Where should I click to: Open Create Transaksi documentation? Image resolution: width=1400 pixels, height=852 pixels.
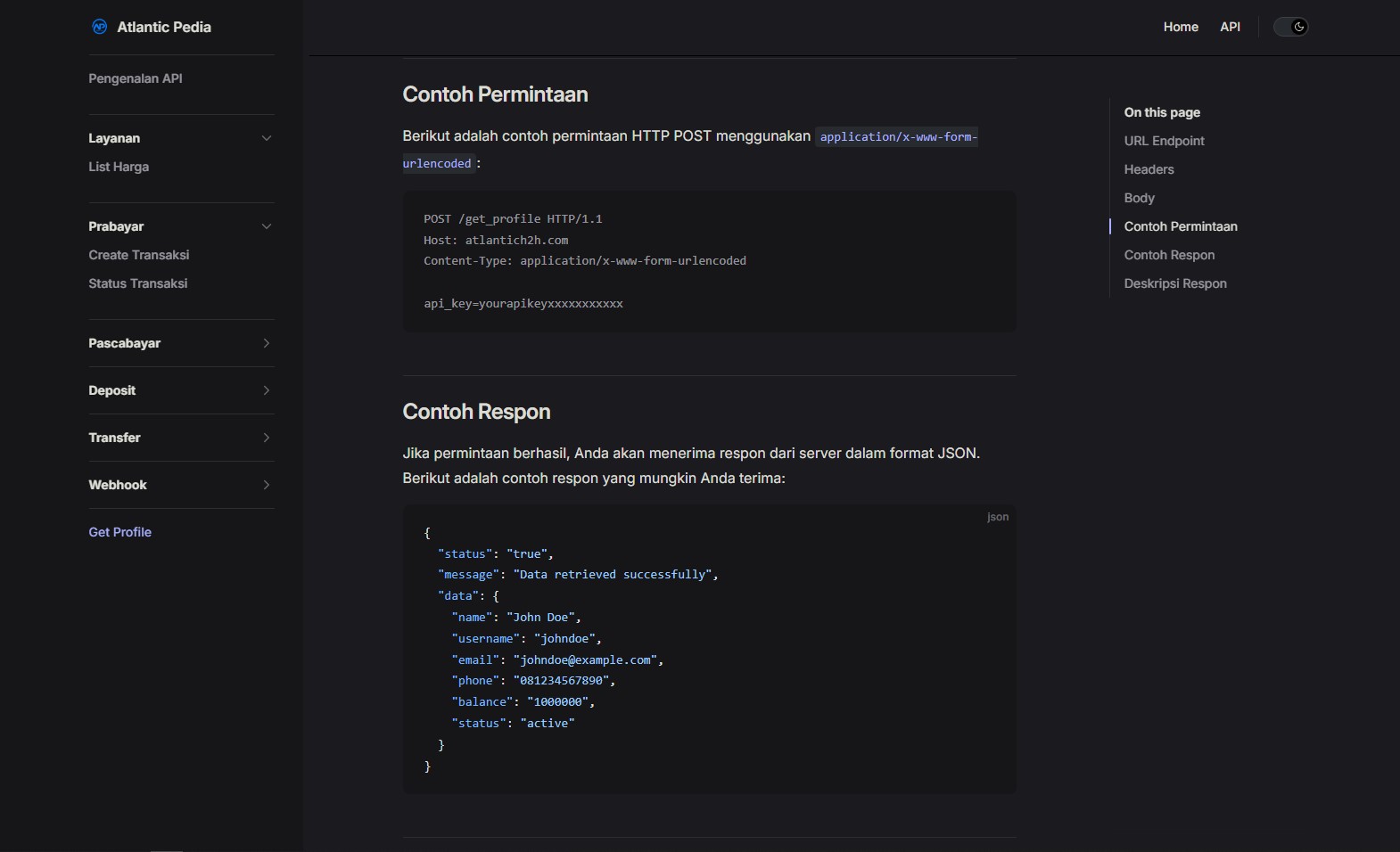pos(139,255)
